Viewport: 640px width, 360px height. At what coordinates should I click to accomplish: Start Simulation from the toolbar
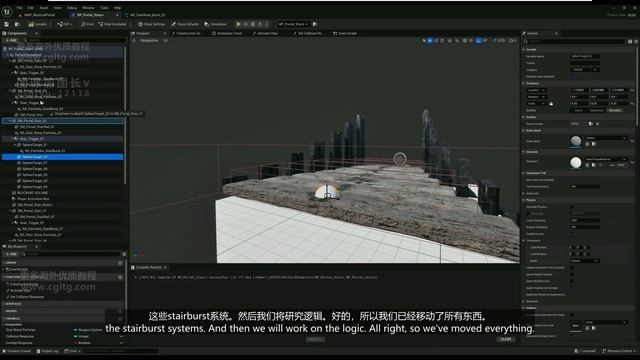[216, 24]
